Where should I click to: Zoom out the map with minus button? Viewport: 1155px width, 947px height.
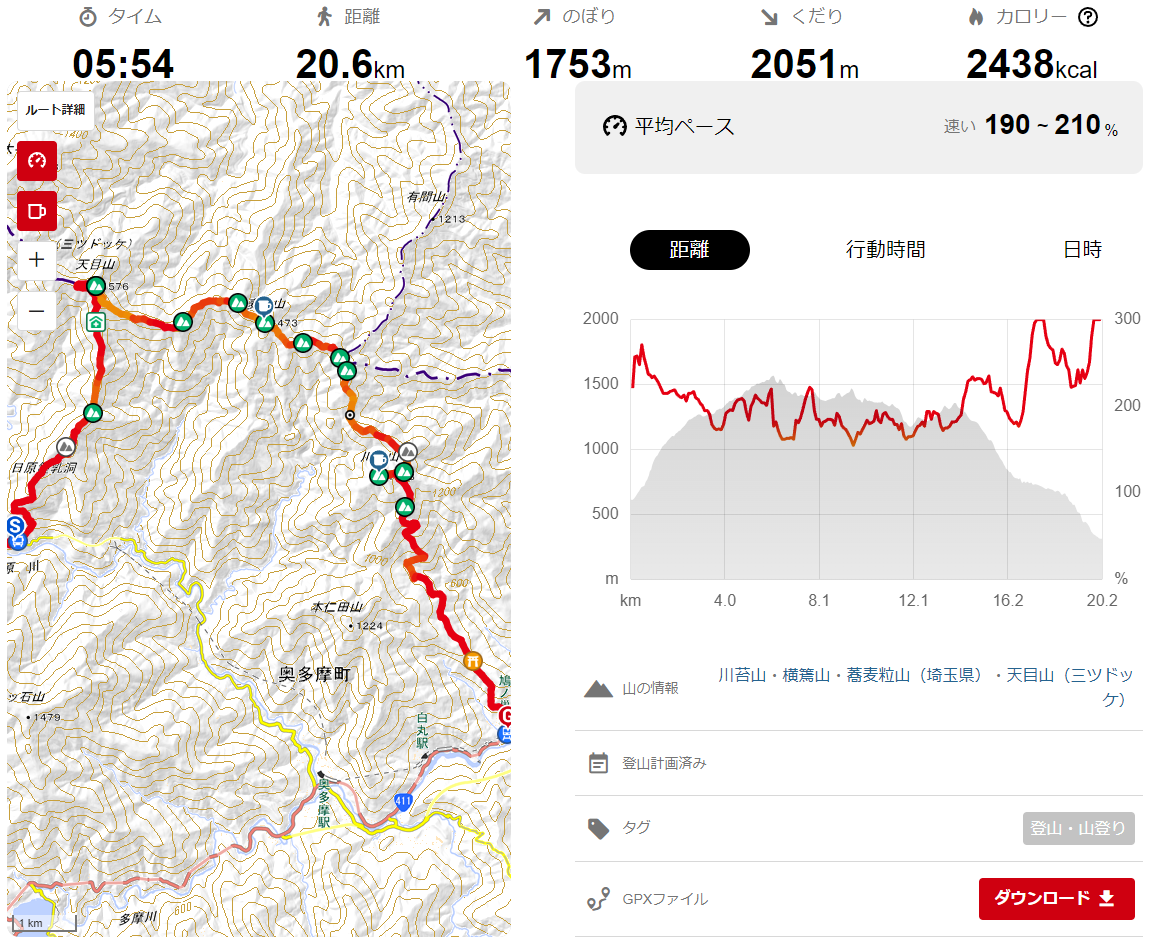pyautogui.click(x=37, y=311)
